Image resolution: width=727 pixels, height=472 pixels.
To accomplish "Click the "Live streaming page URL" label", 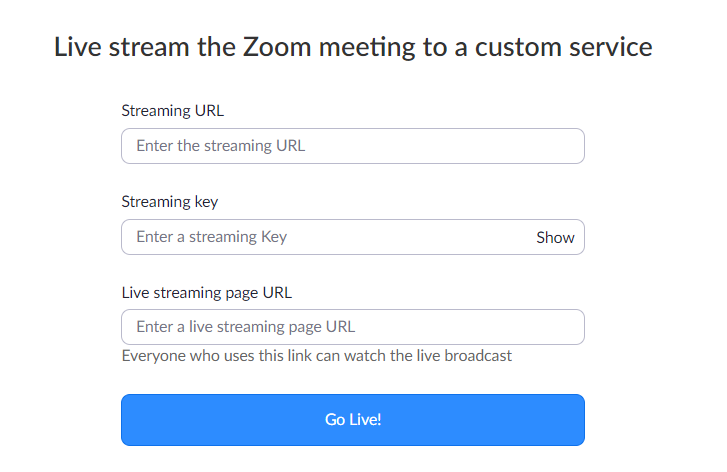I will tap(206, 292).
